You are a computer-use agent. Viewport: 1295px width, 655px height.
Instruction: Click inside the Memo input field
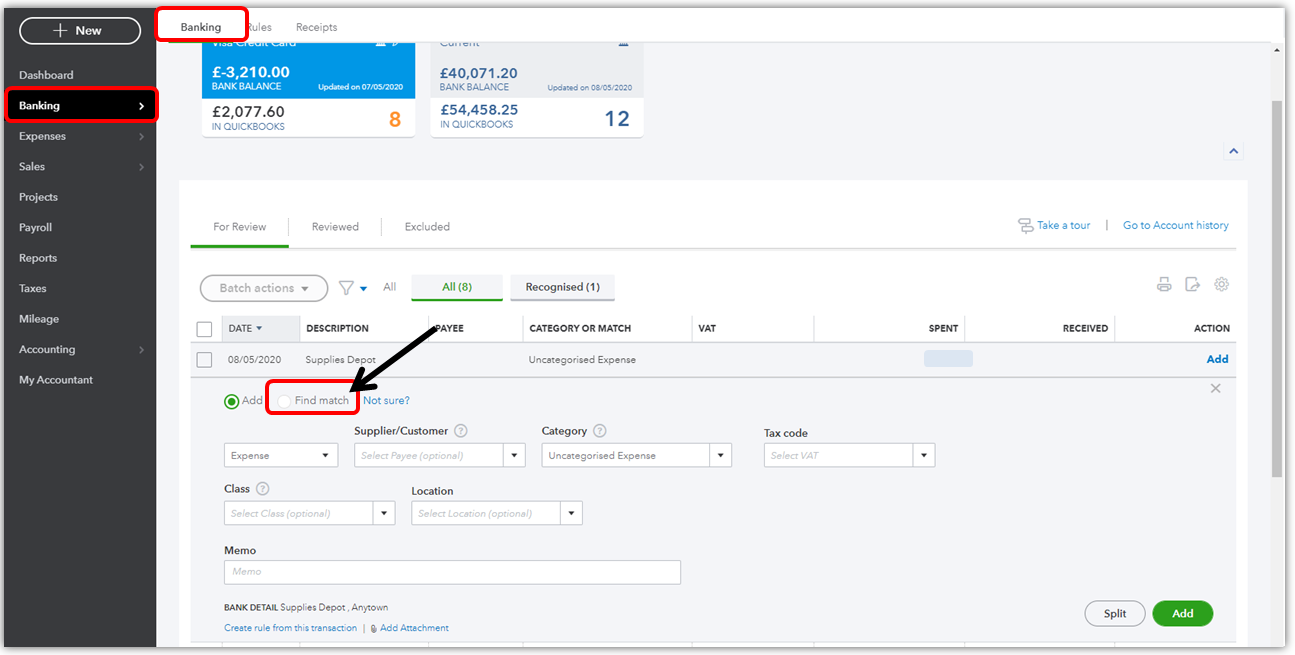(x=452, y=572)
